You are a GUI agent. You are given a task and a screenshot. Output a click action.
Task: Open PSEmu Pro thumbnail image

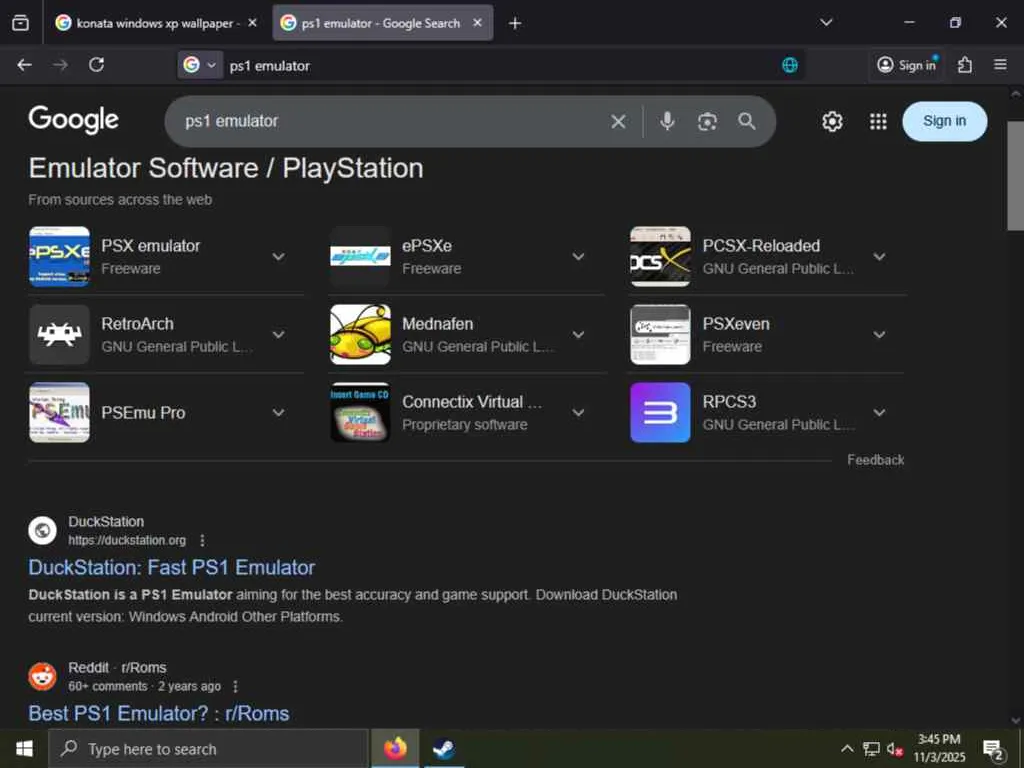(59, 413)
